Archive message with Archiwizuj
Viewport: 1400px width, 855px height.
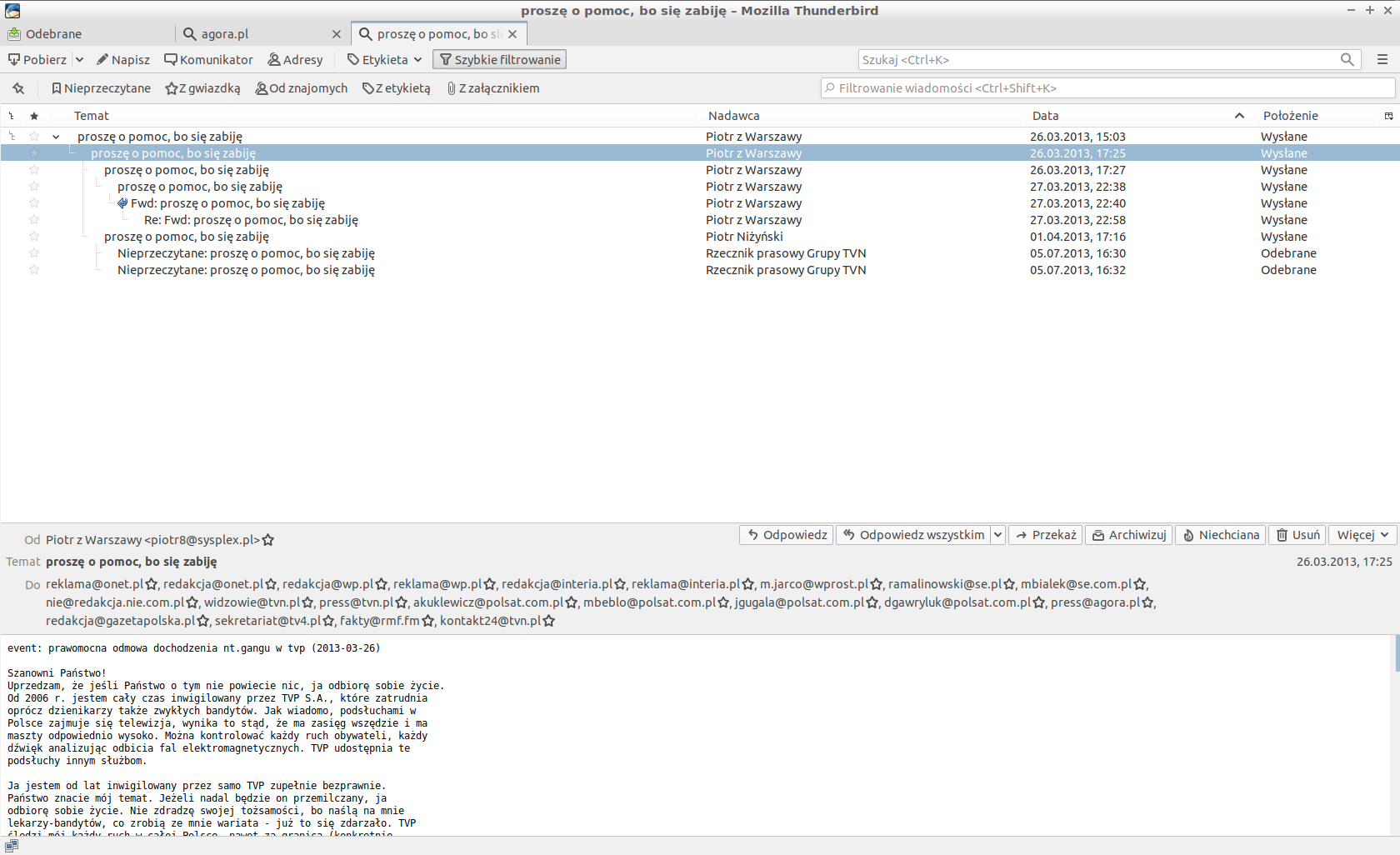click(x=1129, y=535)
